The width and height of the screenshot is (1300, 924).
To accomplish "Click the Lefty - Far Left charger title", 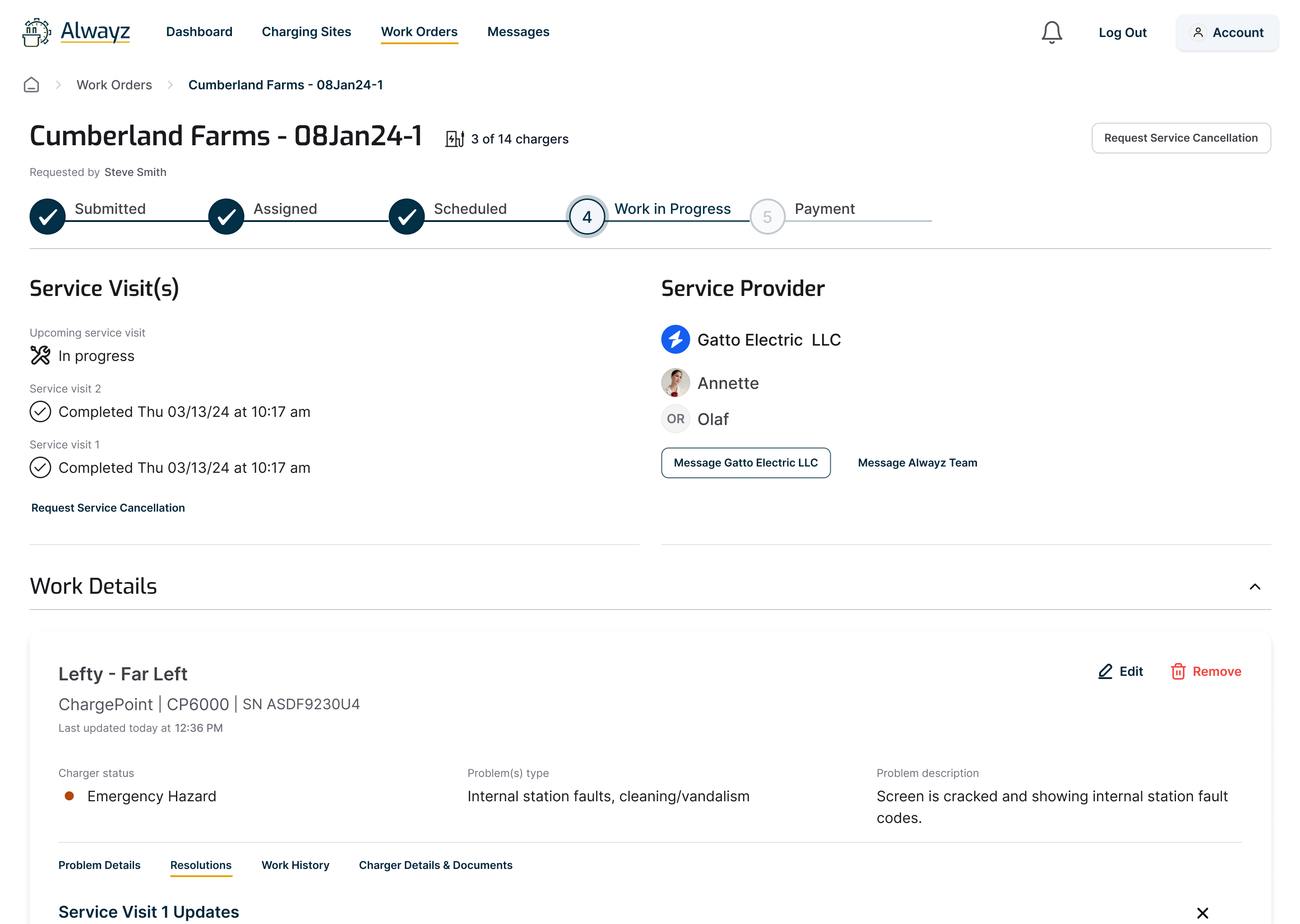I will coord(123,674).
